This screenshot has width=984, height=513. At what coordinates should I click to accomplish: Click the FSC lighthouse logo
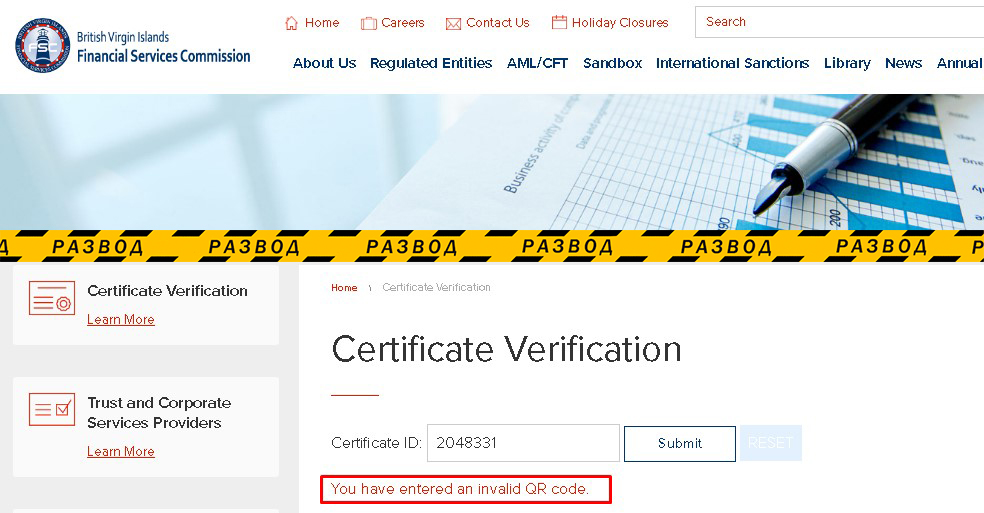pos(43,45)
